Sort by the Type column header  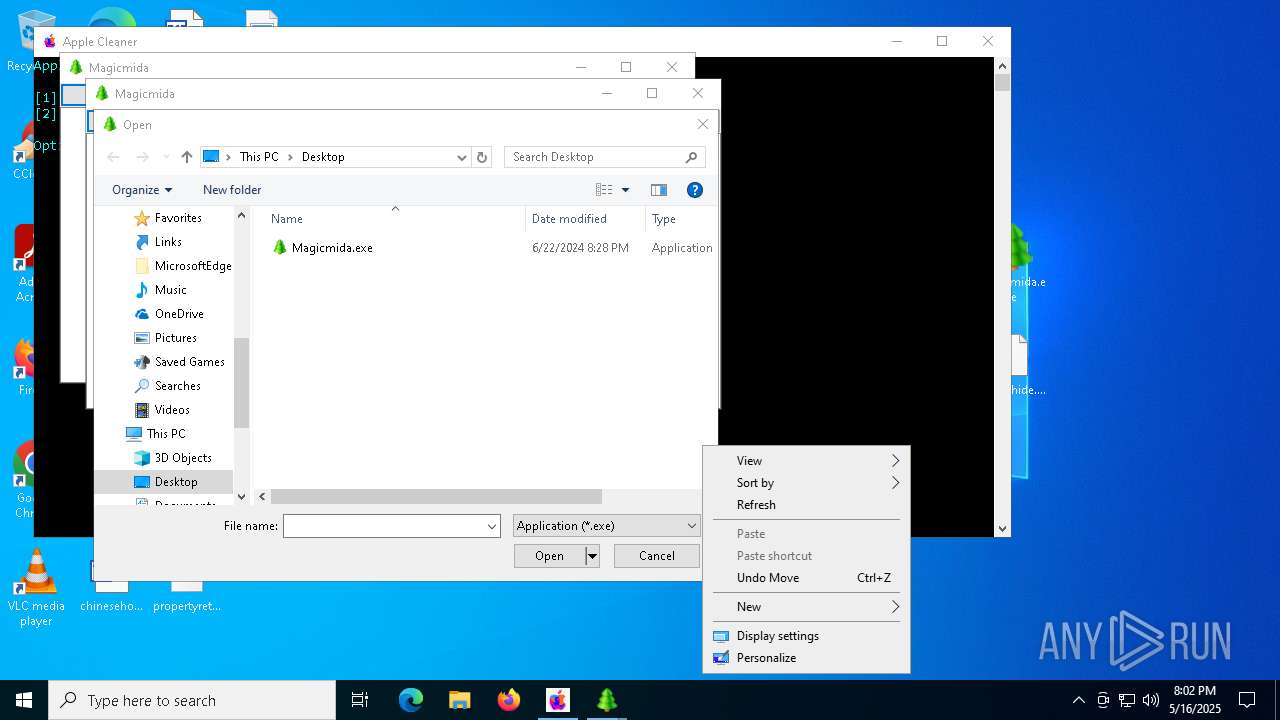tap(680, 219)
